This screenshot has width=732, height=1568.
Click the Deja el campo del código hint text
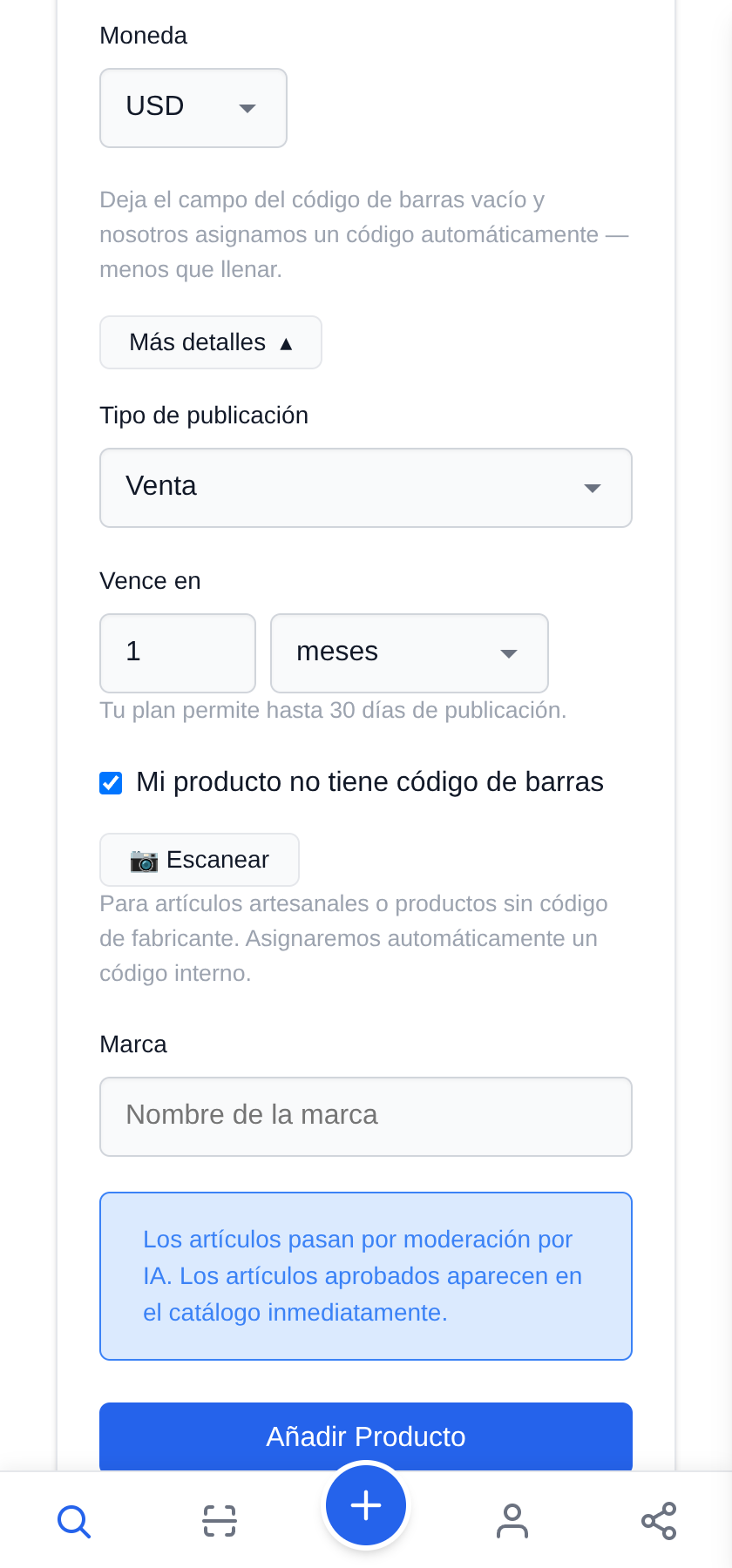pyautogui.click(x=364, y=235)
